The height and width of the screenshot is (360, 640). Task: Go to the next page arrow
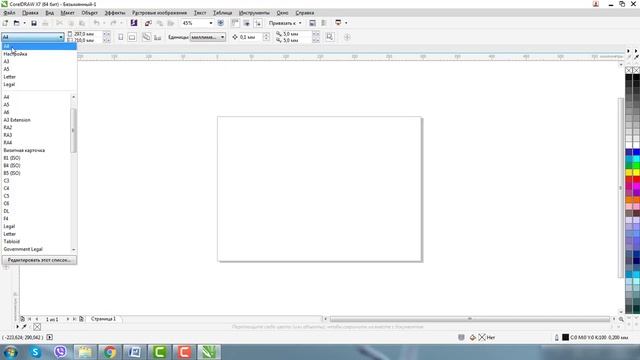click(x=68, y=319)
